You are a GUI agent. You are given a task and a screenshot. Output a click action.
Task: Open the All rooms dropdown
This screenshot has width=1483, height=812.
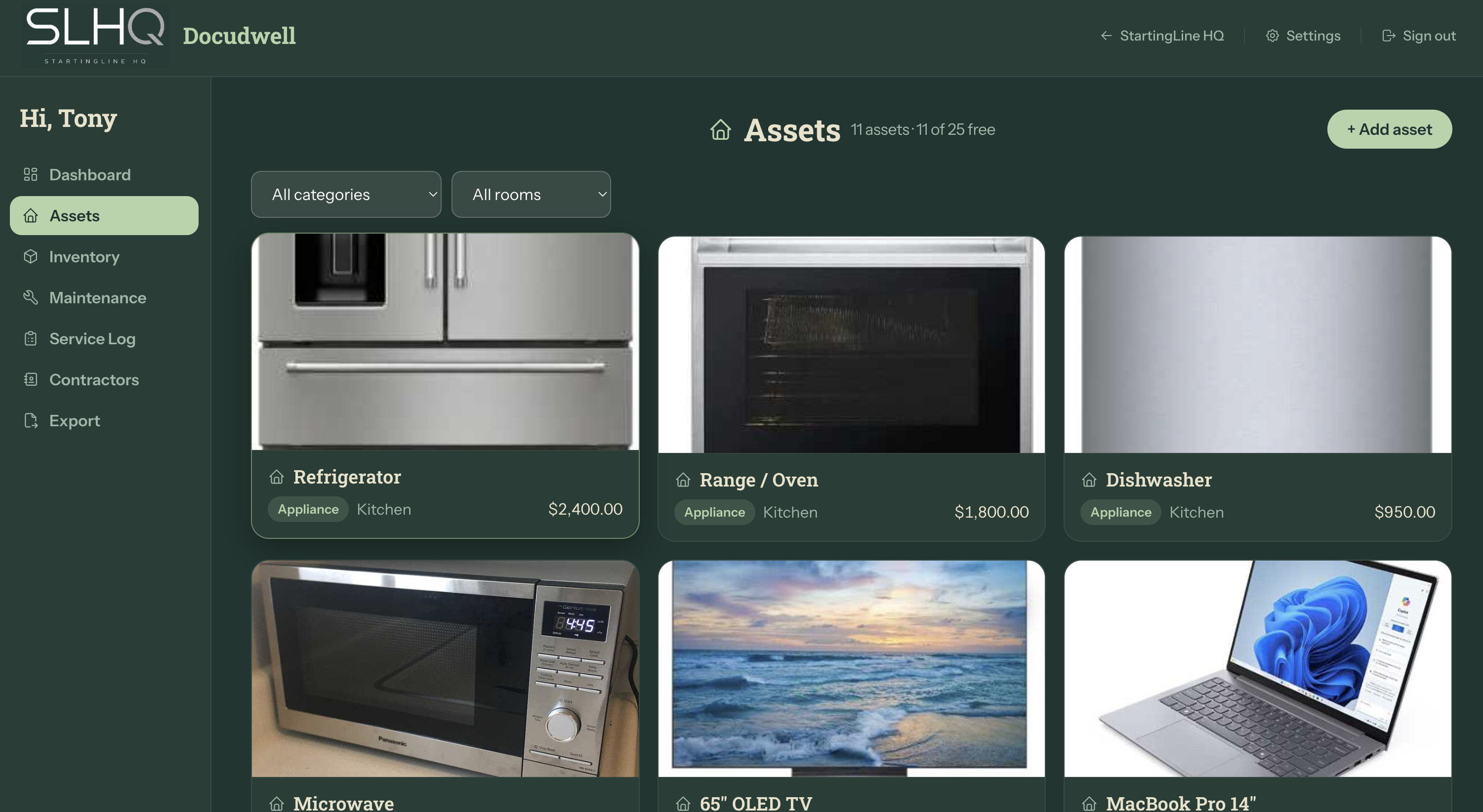coord(531,195)
